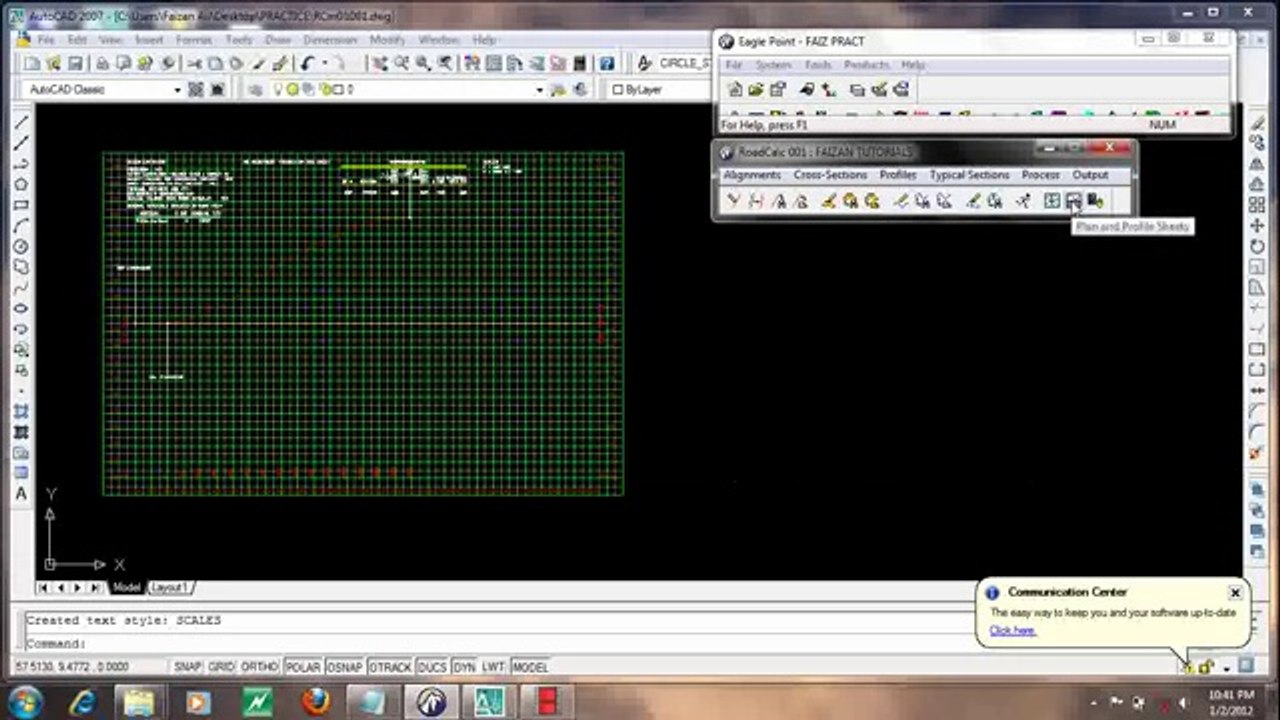This screenshot has width=1280, height=720.
Task: Click the running figure icon in RoadCalc toolbar
Action: (1023, 201)
